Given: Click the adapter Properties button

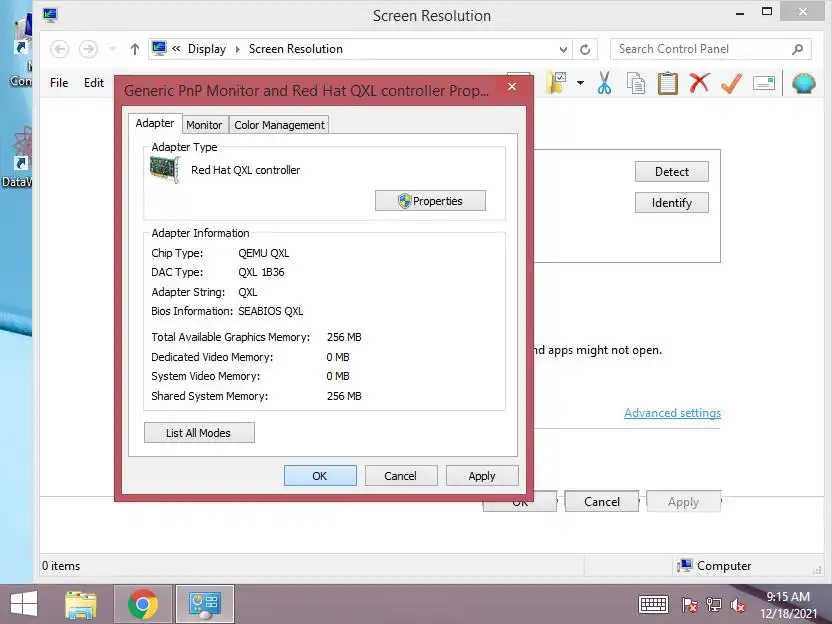Looking at the screenshot, I should tap(430, 201).
